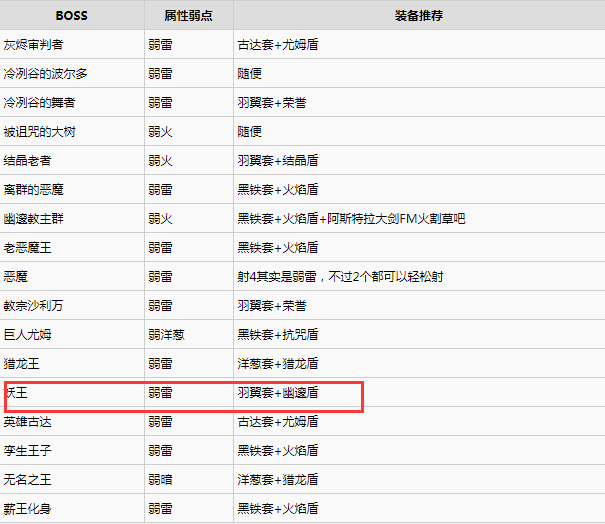Click 随便 in the 冷冽谷的波尔多 row
This screenshot has height=524, width=605.
click(250, 74)
